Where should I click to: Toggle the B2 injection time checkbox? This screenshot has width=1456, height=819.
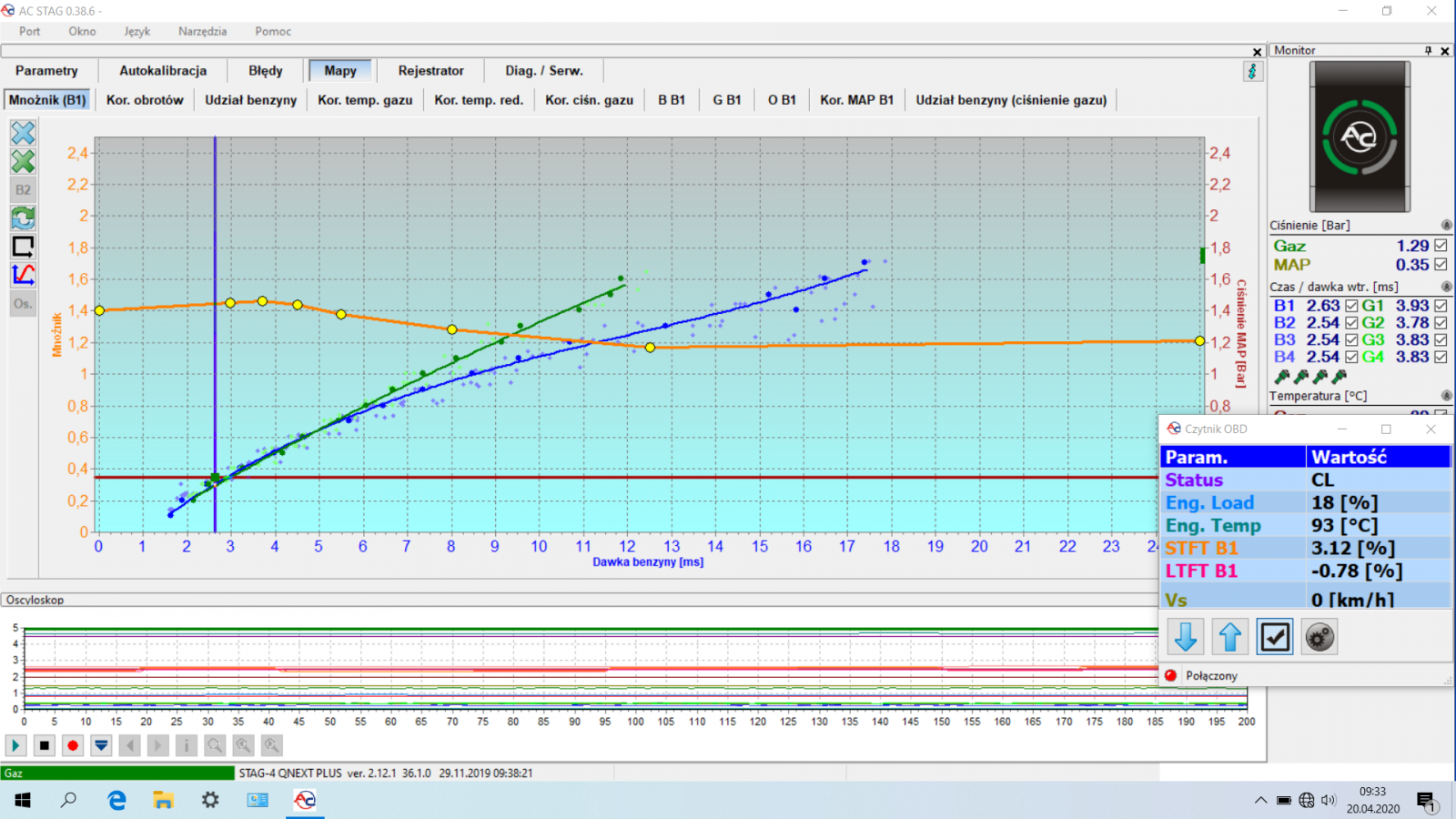[1351, 323]
